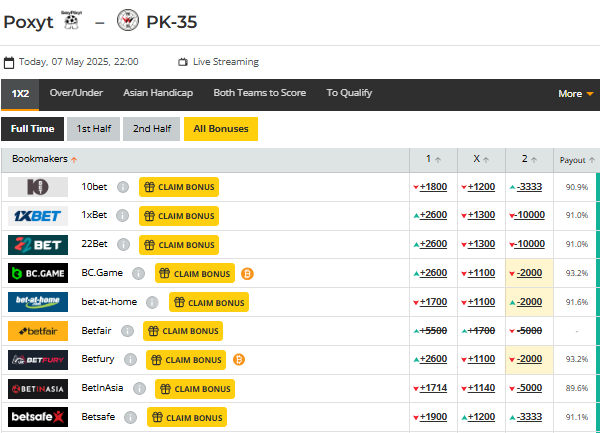This screenshot has width=600, height=433.
Task: Click the Bitcoin icon in Betfury row
Action: tap(239, 360)
